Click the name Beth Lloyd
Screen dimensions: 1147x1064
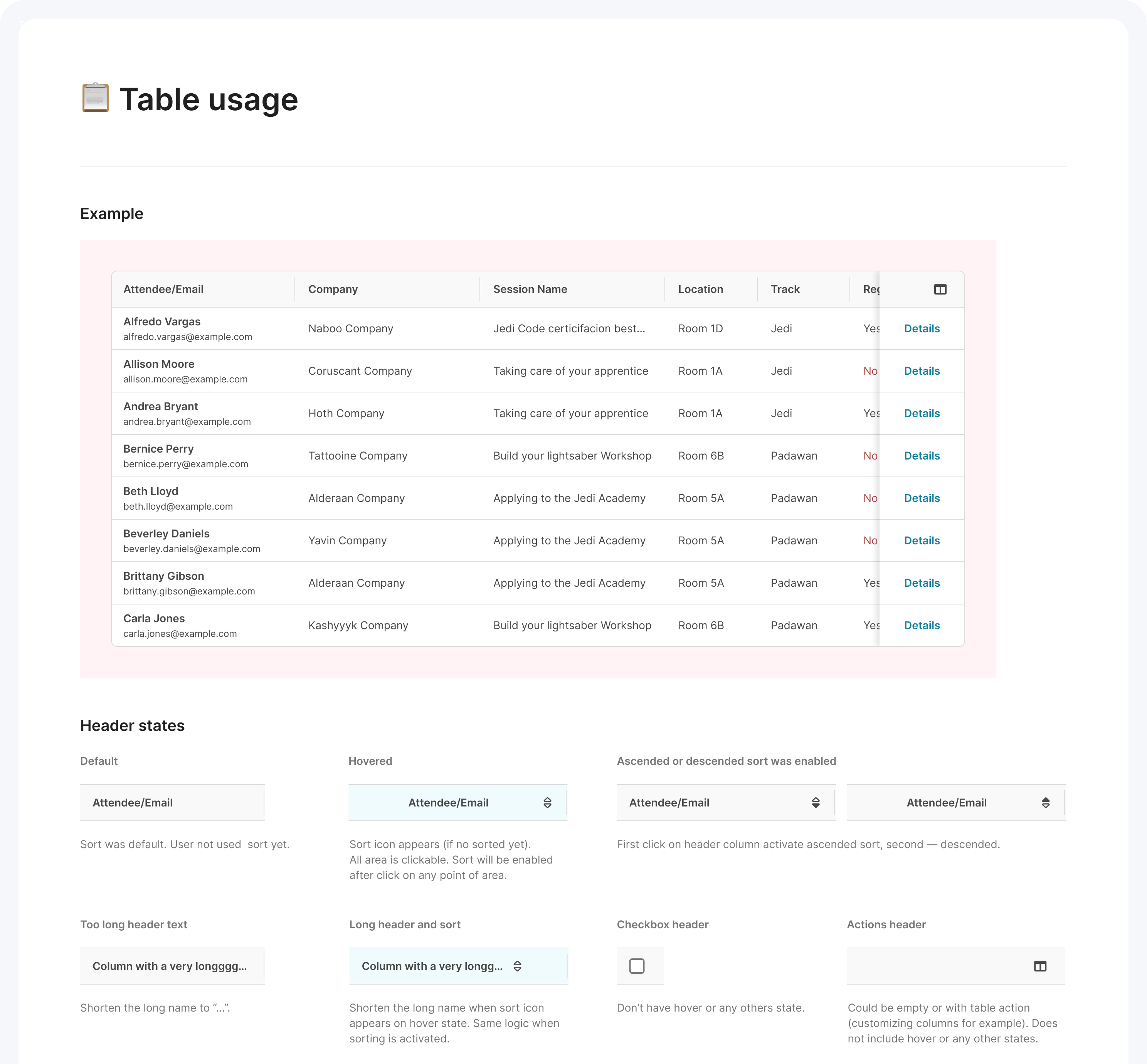tap(151, 491)
